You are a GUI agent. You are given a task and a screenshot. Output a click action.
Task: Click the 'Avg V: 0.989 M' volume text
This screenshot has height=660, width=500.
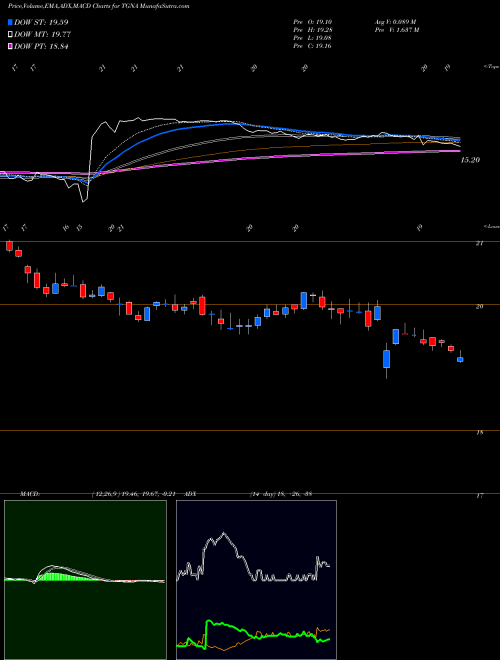pyautogui.click(x=395, y=21)
